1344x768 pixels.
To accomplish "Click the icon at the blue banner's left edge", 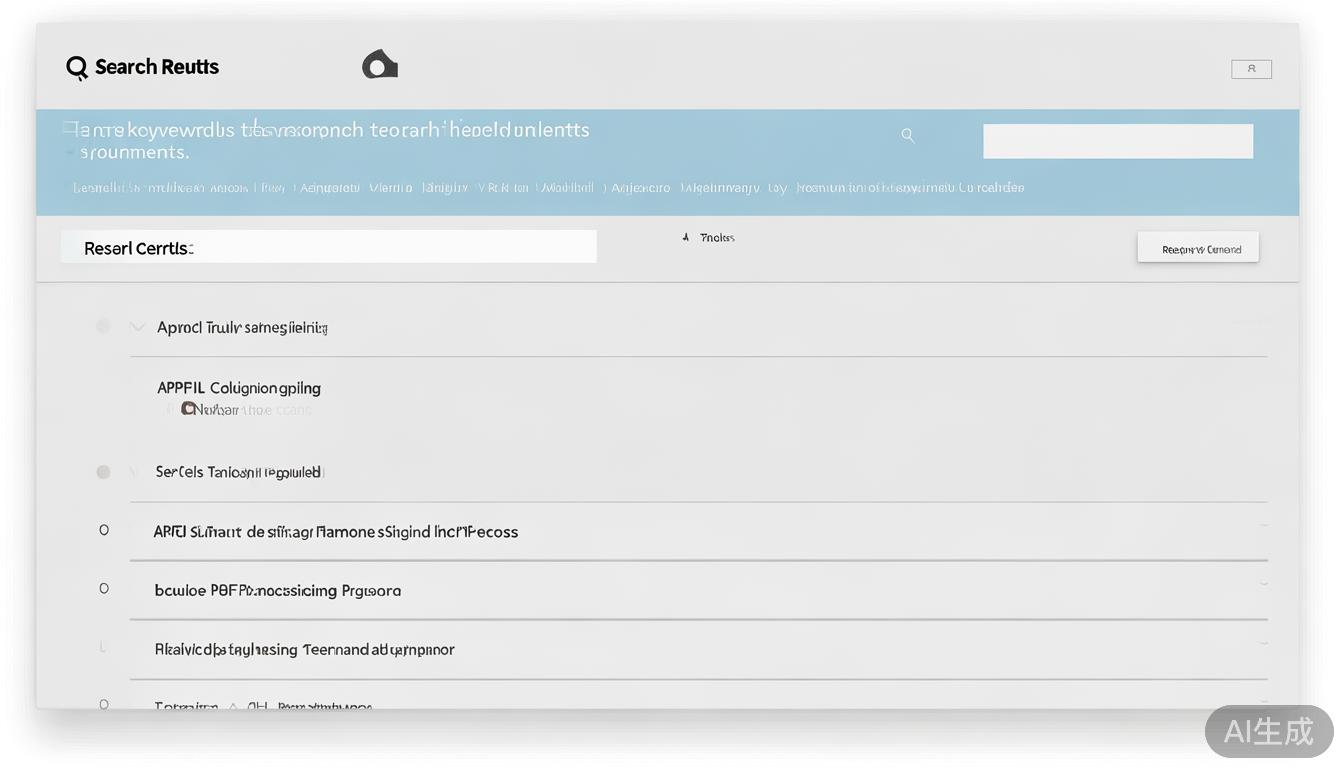I will (69, 128).
